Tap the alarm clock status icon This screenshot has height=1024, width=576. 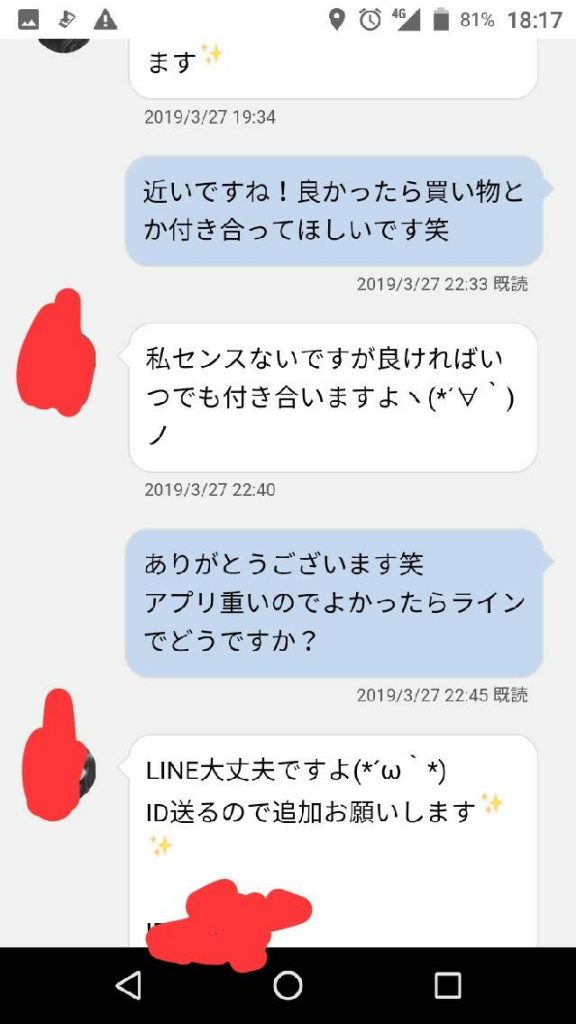pyautogui.click(x=370, y=20)
